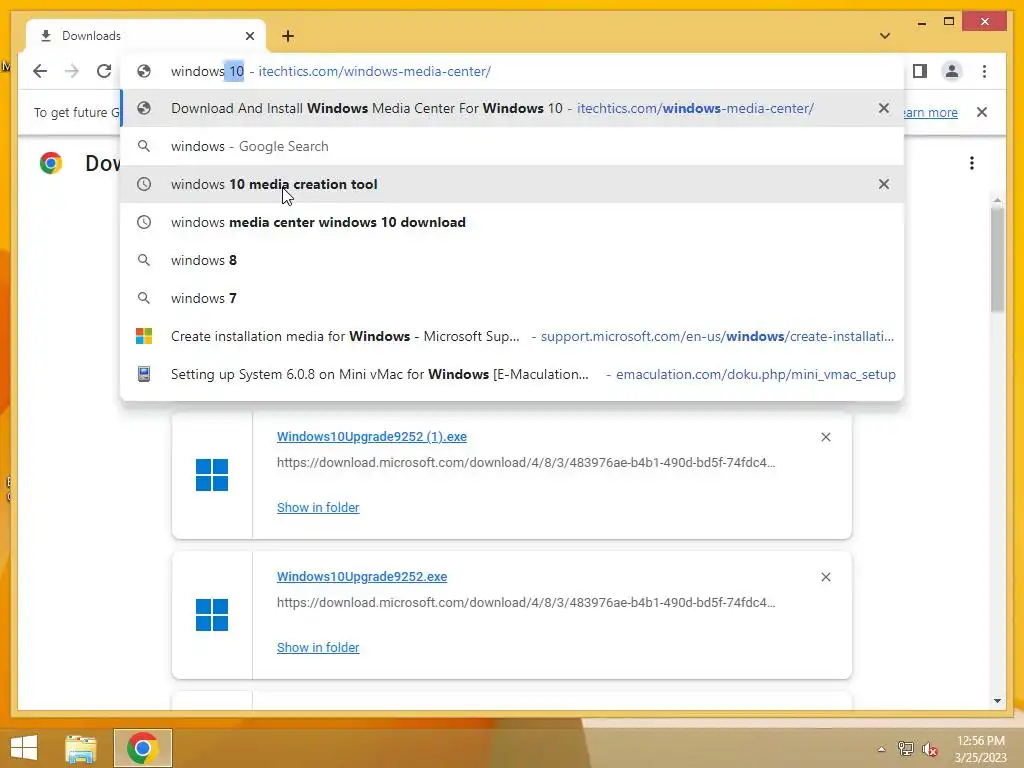
Task: Click the scrollbar up arrow
Action: [x=997, y=199]
